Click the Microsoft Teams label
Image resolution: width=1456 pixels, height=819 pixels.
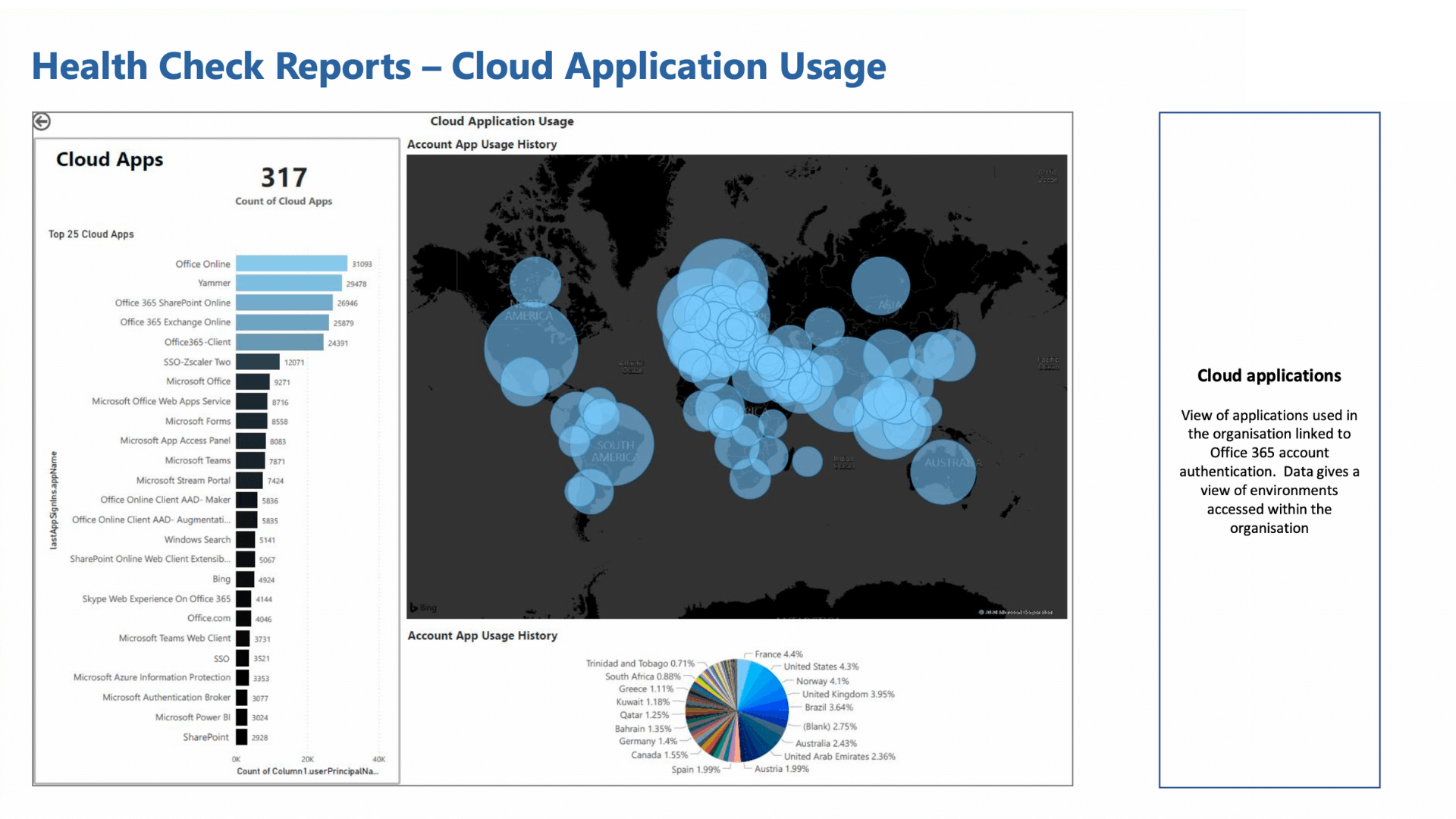click(x=197, y=460)
